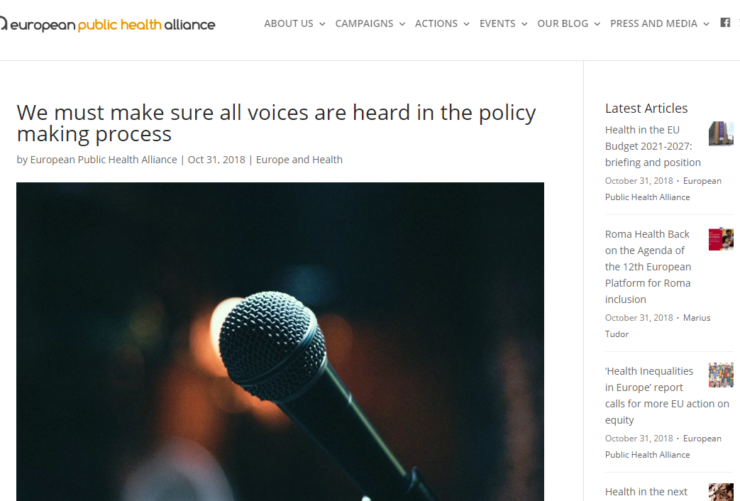Click the date under the Roma Health article
This screenshot has height=501, width=740.
[639, 318]
